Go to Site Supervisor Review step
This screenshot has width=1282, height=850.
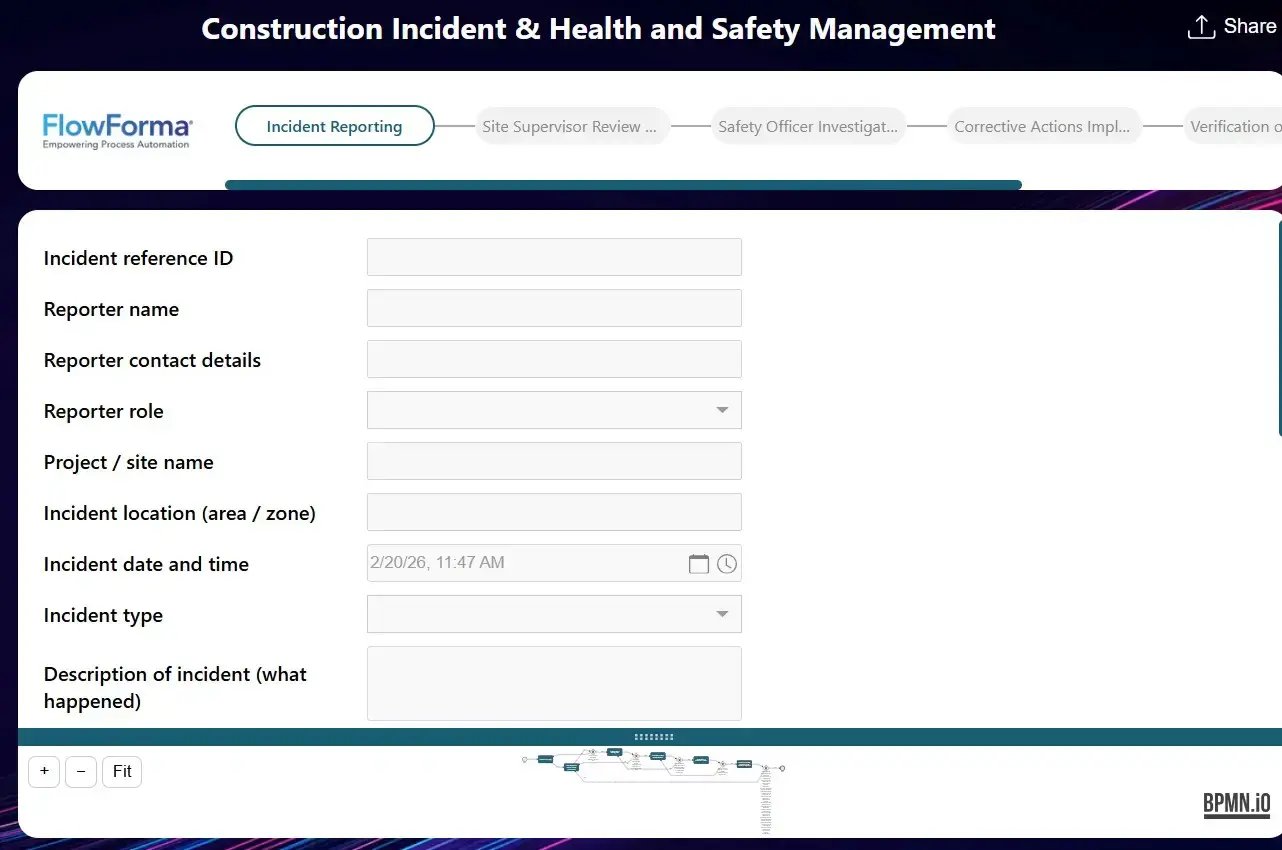point(570,126)
